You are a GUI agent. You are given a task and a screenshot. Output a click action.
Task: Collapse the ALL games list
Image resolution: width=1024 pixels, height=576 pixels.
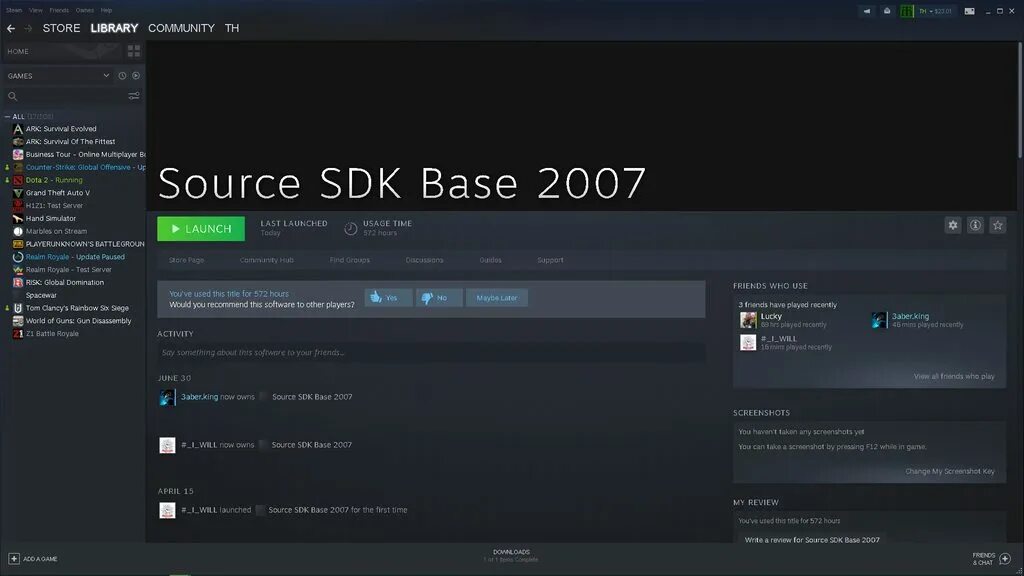pos(7,116)
